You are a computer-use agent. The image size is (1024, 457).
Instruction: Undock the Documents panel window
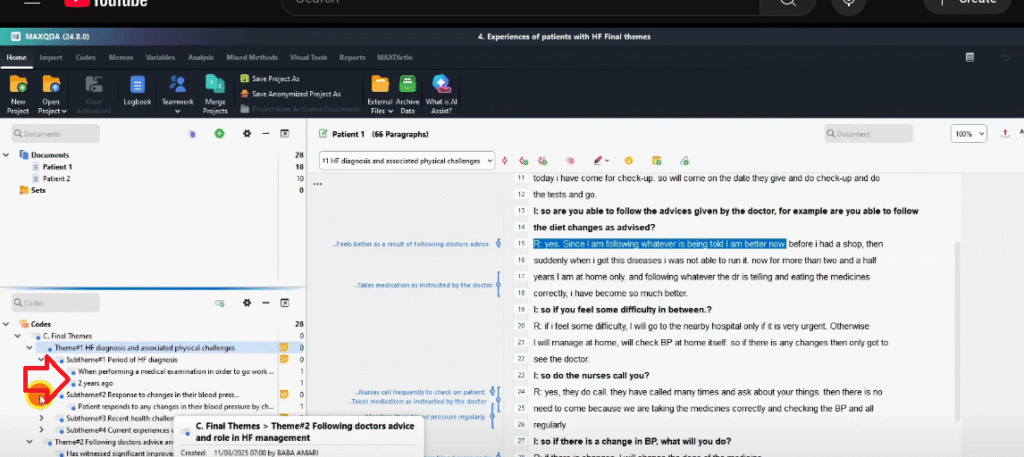tap(285, 134)
